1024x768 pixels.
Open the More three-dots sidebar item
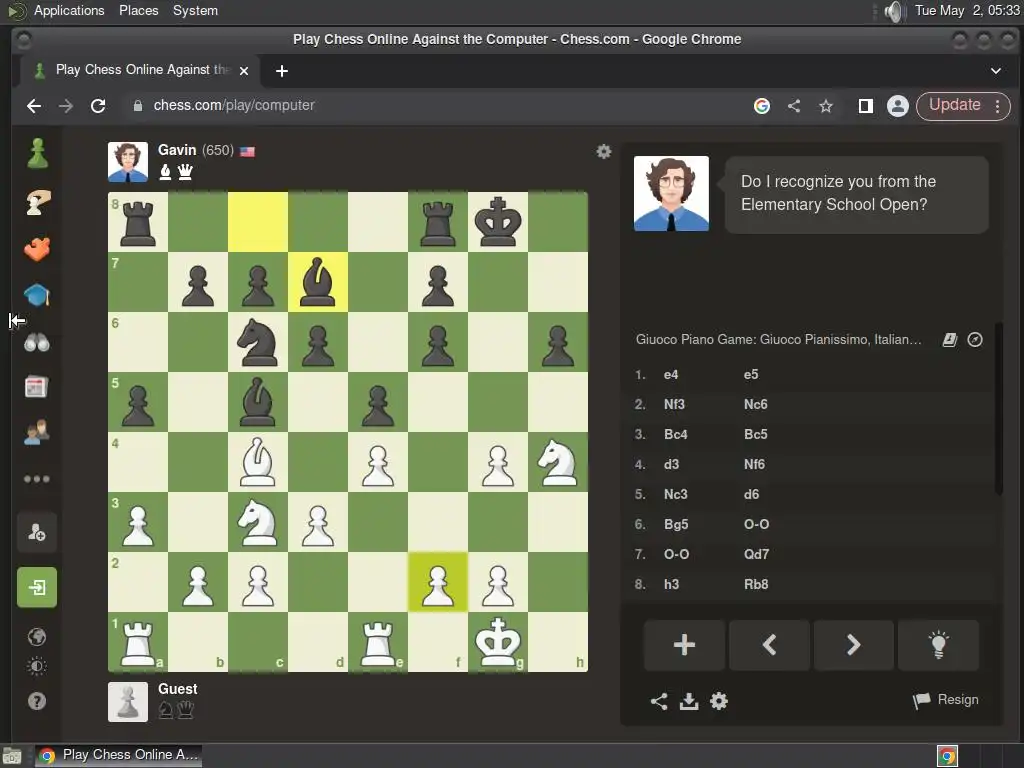[x=37, y=479]
